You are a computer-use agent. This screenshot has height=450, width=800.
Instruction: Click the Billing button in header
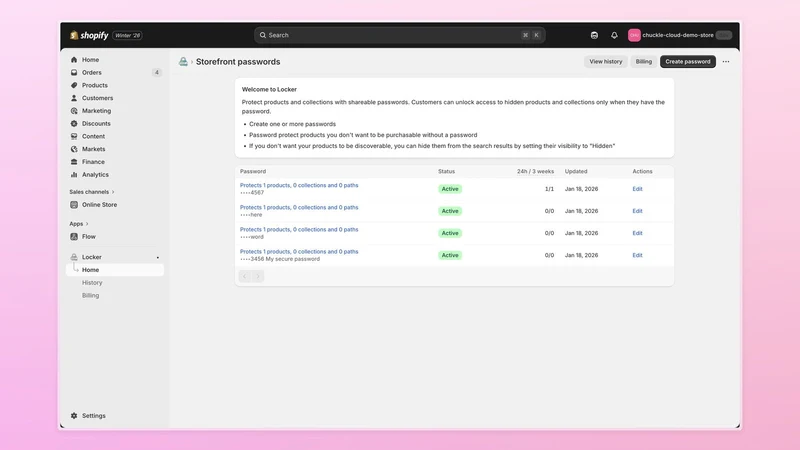point(644,62)
